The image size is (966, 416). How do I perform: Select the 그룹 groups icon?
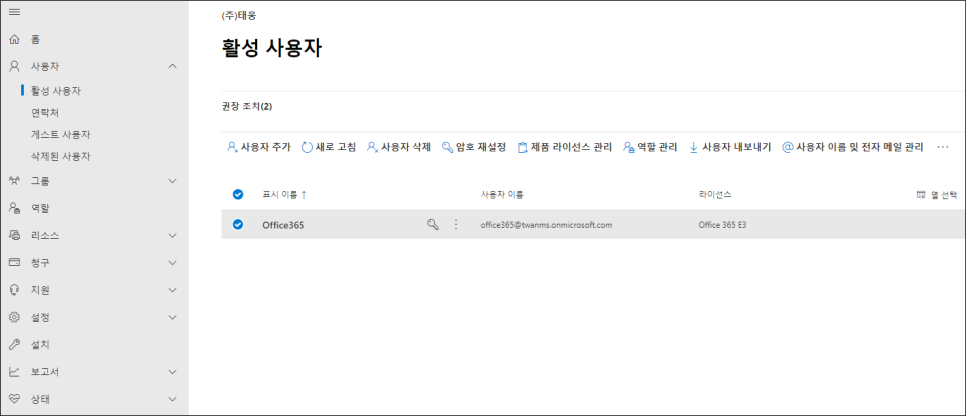point(14,181)
